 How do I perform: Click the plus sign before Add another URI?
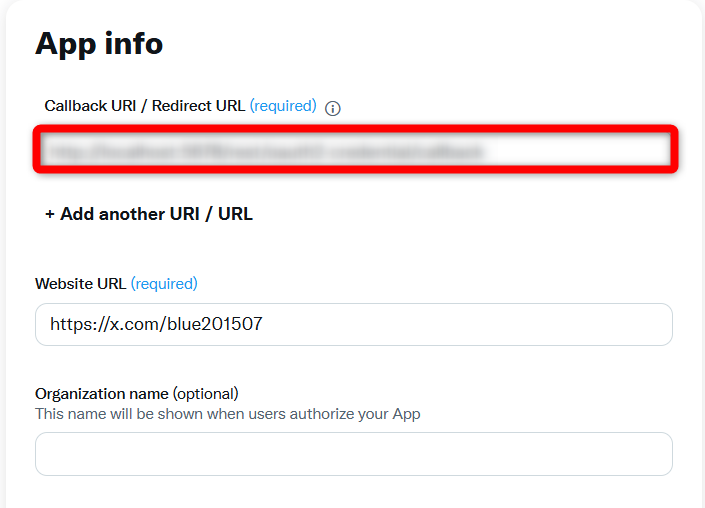49,214
